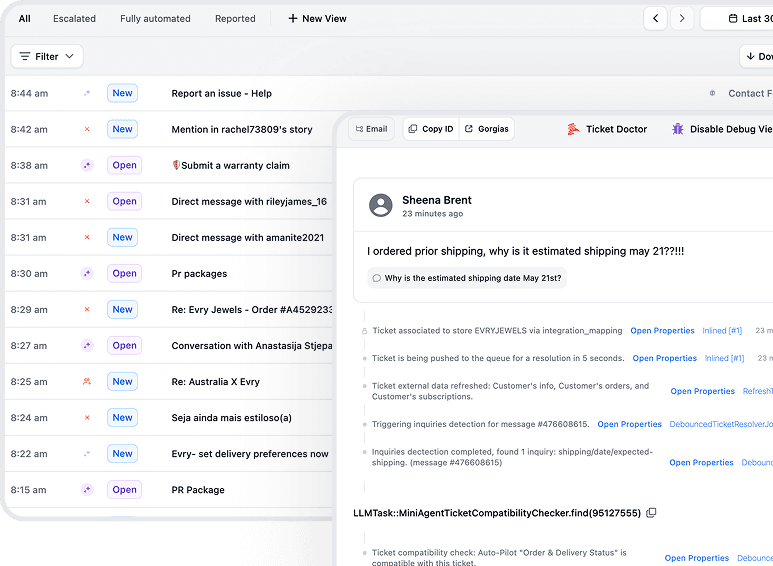Switch to the Escalated tab

pos(74,18)
